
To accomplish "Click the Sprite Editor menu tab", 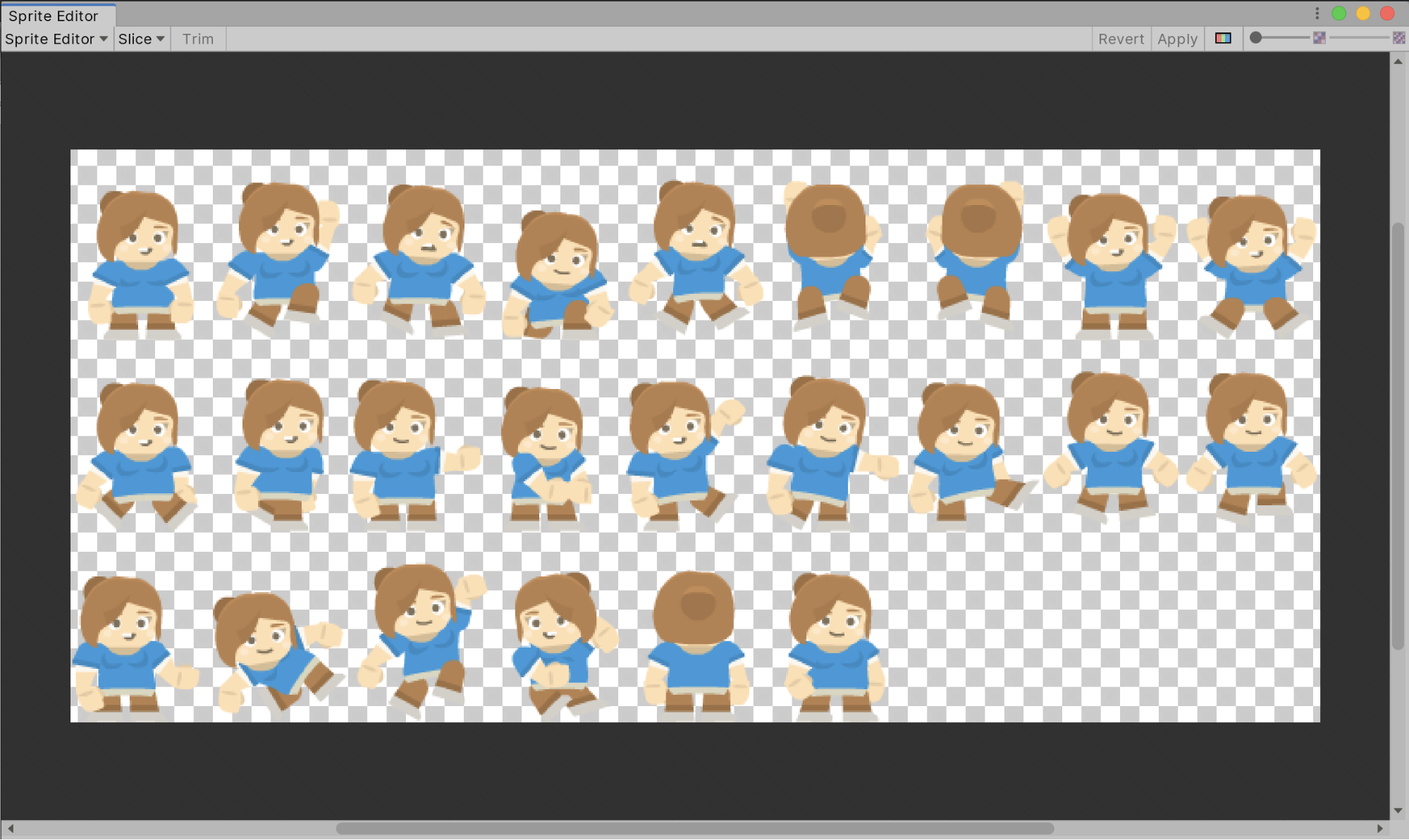I will pyautogui.click(x=56, y=15).
